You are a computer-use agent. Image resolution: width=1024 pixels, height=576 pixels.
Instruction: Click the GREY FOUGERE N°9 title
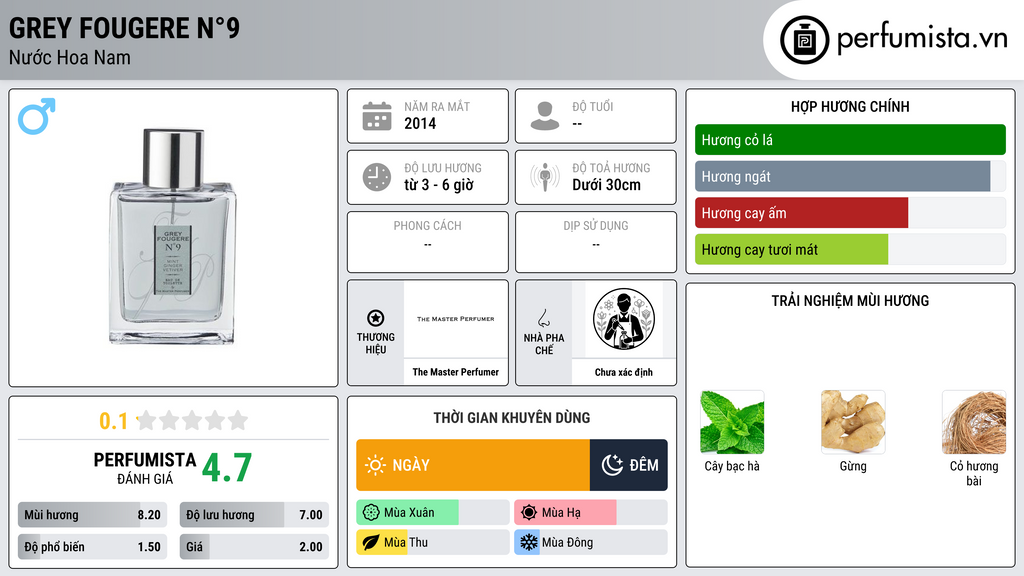click(124, 28)
